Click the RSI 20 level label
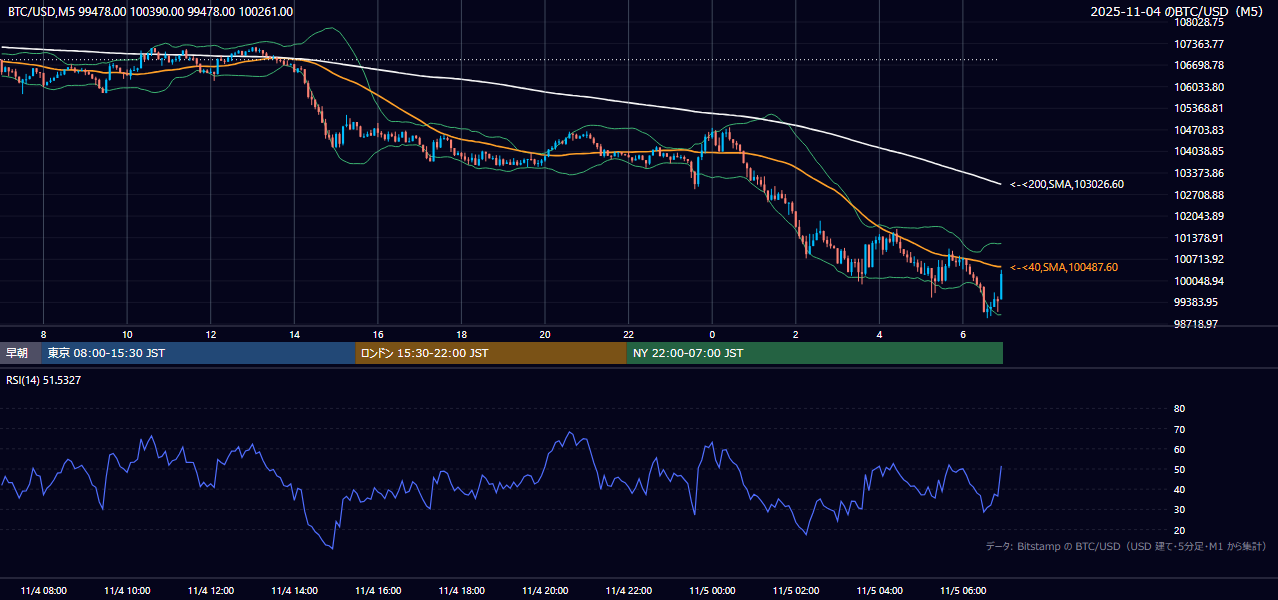 1179,530
